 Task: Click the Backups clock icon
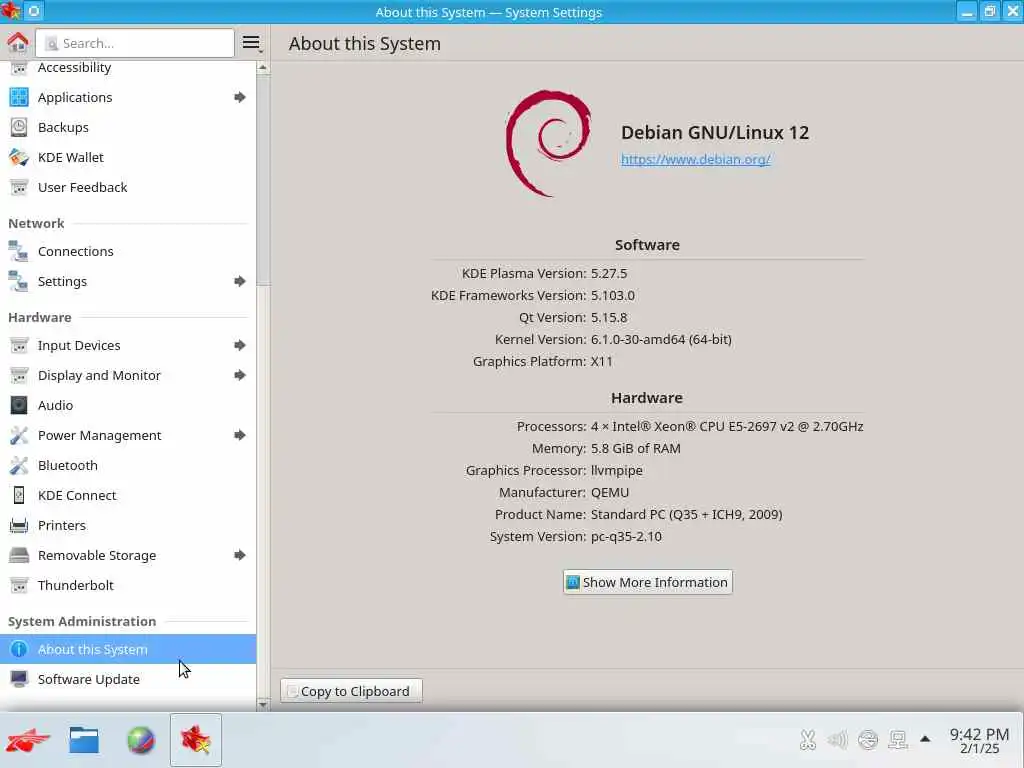[x=19, y=127]
